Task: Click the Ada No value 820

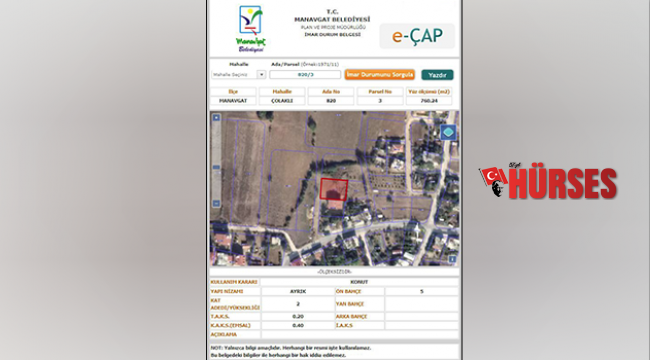Action: point(331,101)
